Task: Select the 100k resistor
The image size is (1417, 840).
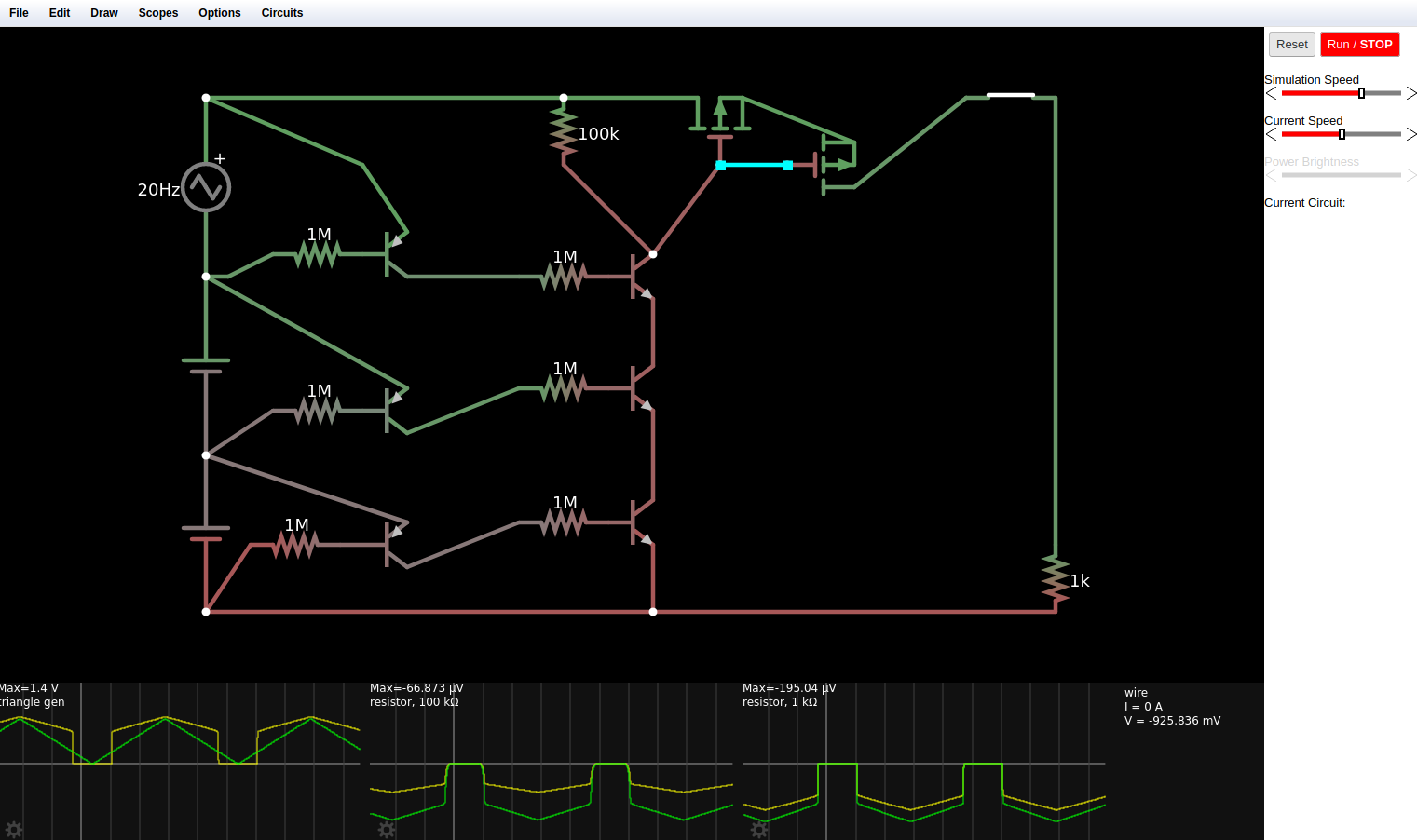Action: coord(564,131)
